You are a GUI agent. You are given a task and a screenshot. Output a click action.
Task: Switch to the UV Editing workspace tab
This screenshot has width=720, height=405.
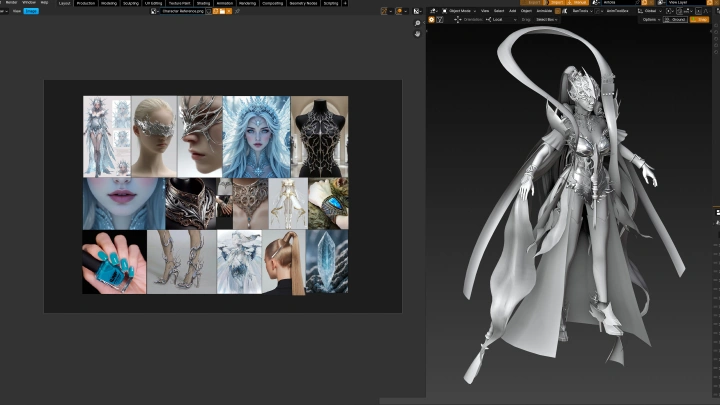tap(153, 3)
